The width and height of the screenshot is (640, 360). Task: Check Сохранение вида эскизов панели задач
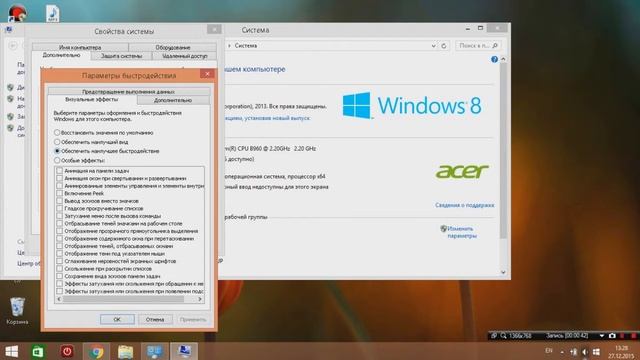[x=60, y=276]
